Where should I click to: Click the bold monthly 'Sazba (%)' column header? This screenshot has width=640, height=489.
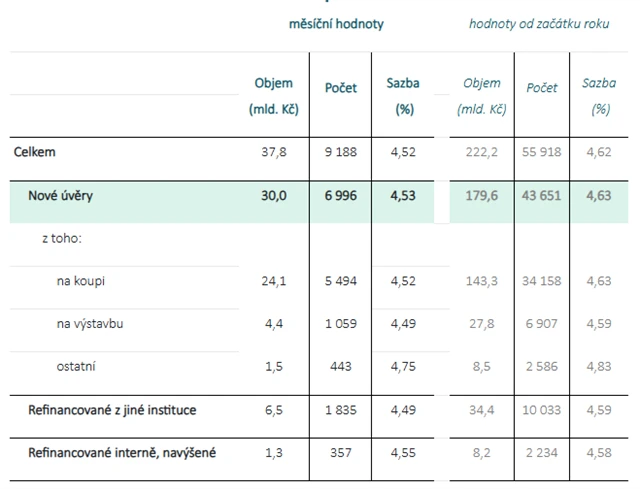point(404,95)
